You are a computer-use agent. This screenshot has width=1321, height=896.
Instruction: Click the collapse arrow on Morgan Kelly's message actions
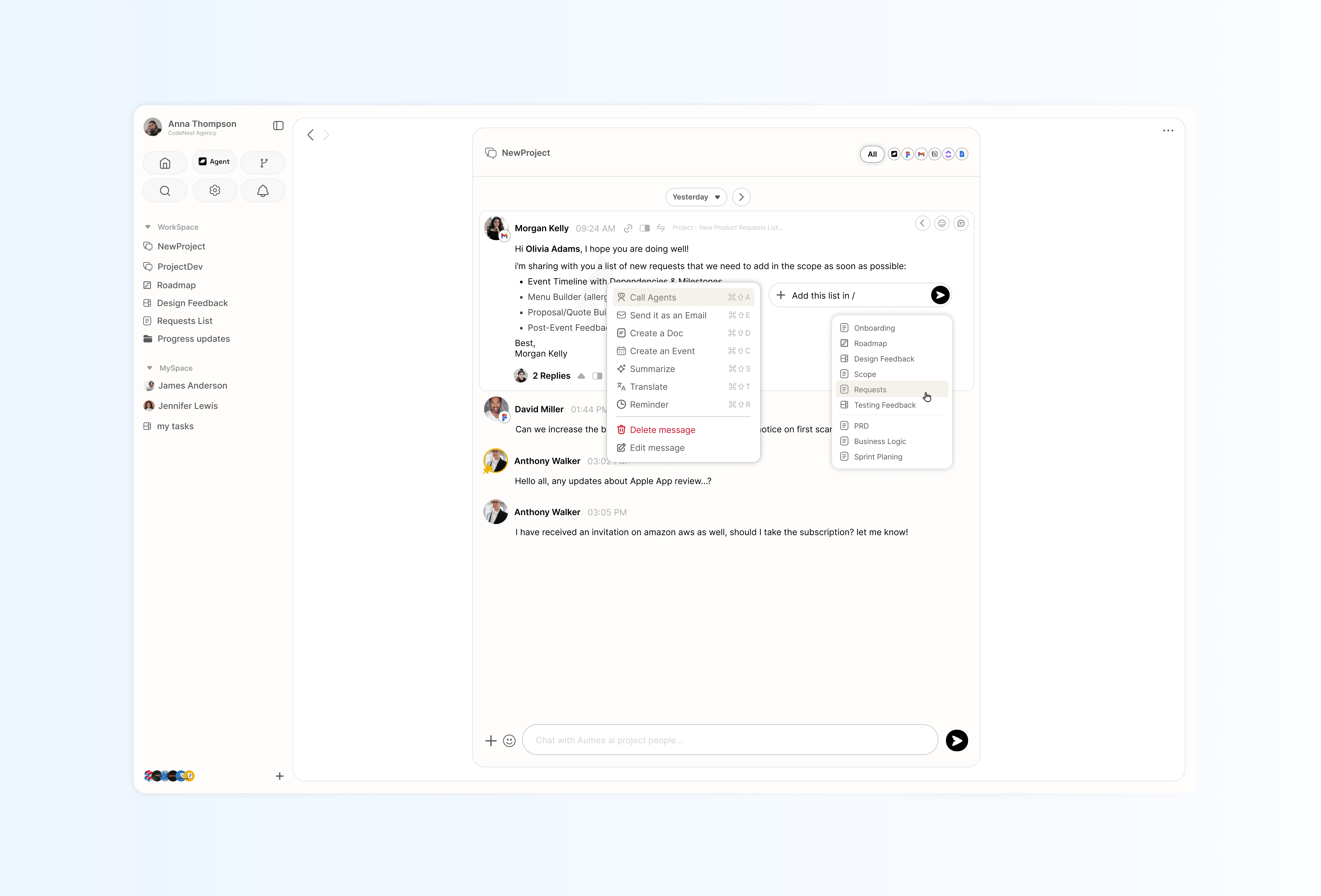click(x=923, y=223)
